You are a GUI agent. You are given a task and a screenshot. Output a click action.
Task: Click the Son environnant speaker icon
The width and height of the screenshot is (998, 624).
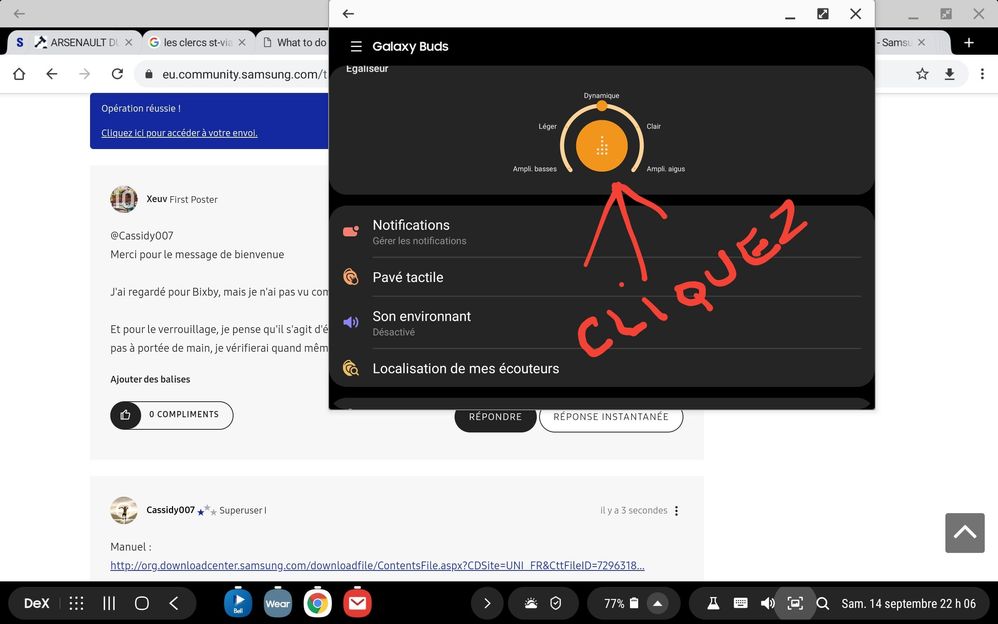click(x=351, y=322)
